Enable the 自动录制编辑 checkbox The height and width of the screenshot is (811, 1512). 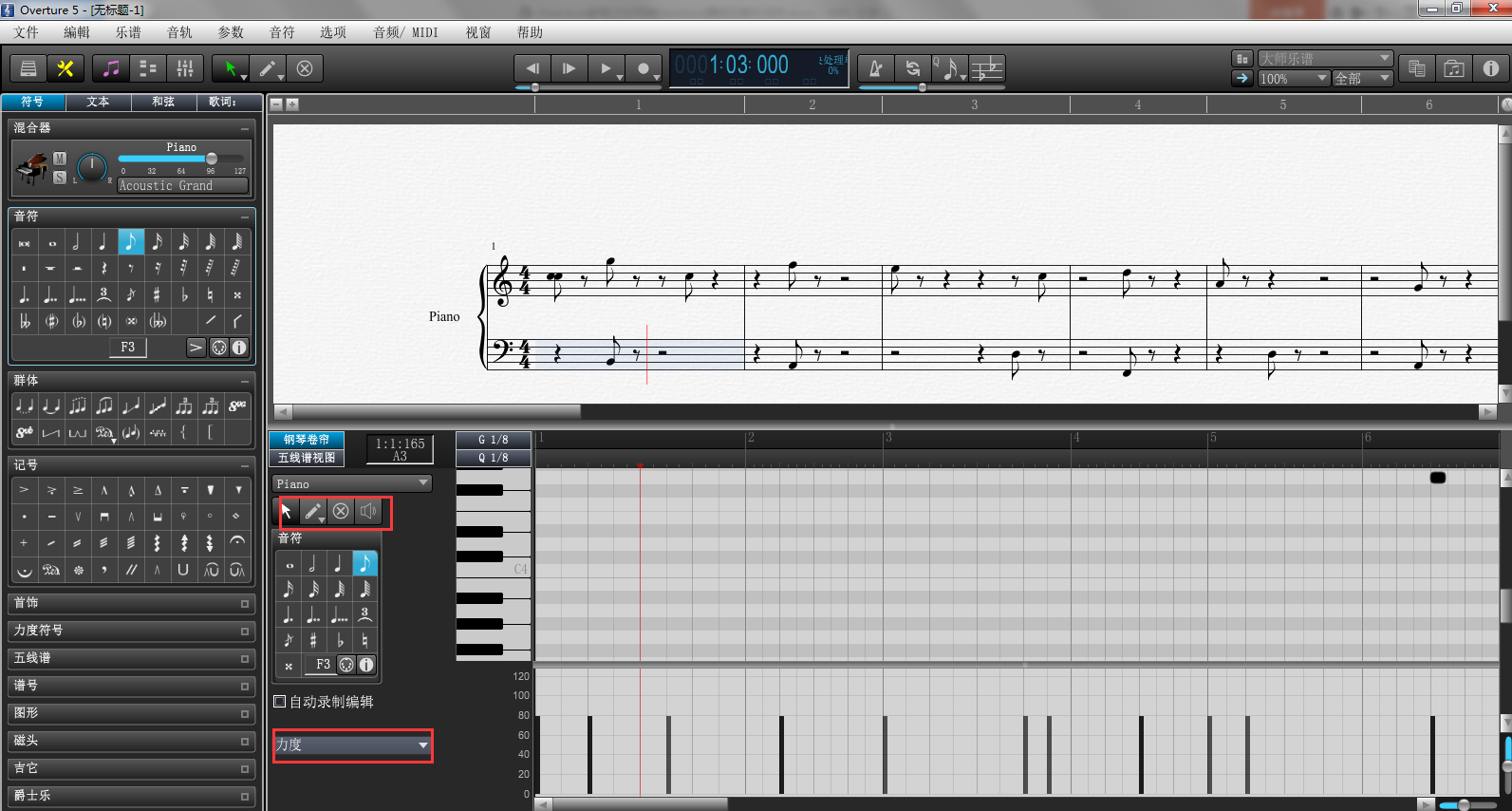(x=280, y=702)
